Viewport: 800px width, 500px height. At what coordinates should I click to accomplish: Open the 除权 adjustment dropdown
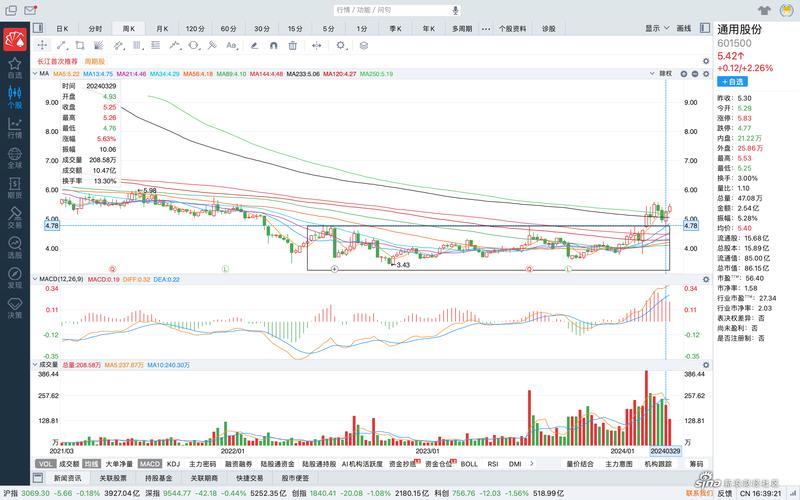pos(665,73)
